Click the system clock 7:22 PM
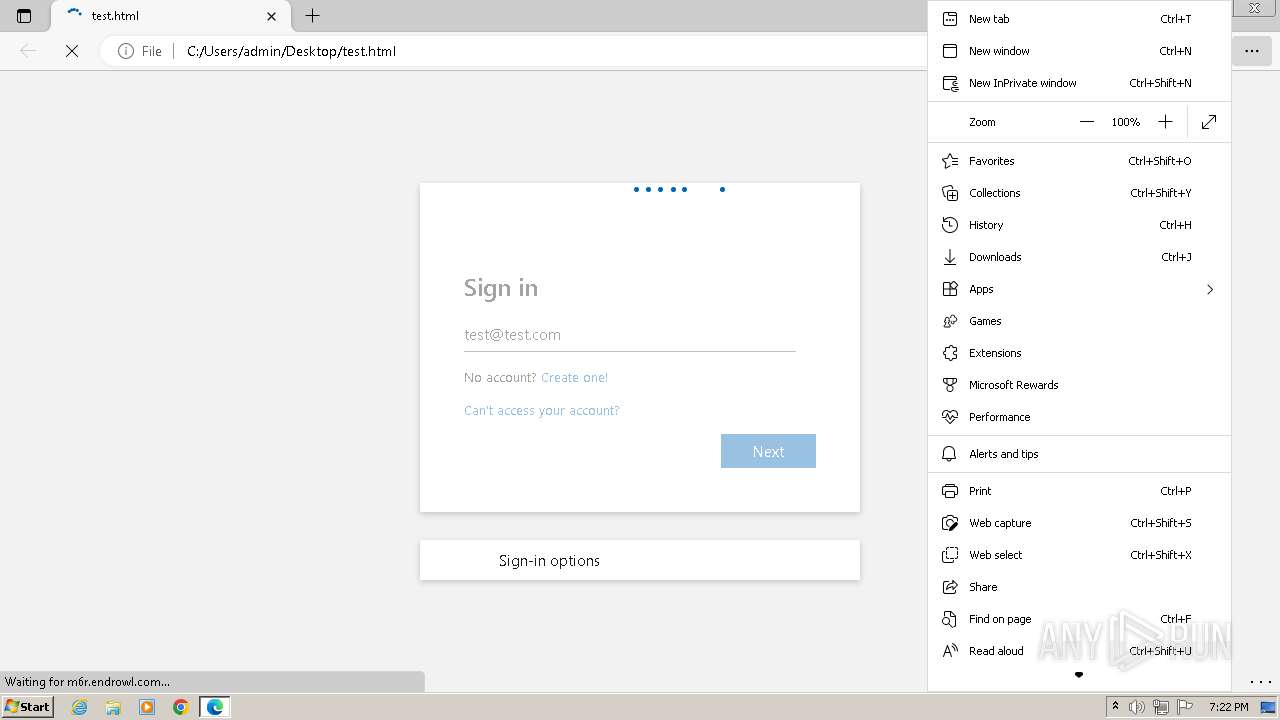The image size is (1280, 720). (1228, 707)
